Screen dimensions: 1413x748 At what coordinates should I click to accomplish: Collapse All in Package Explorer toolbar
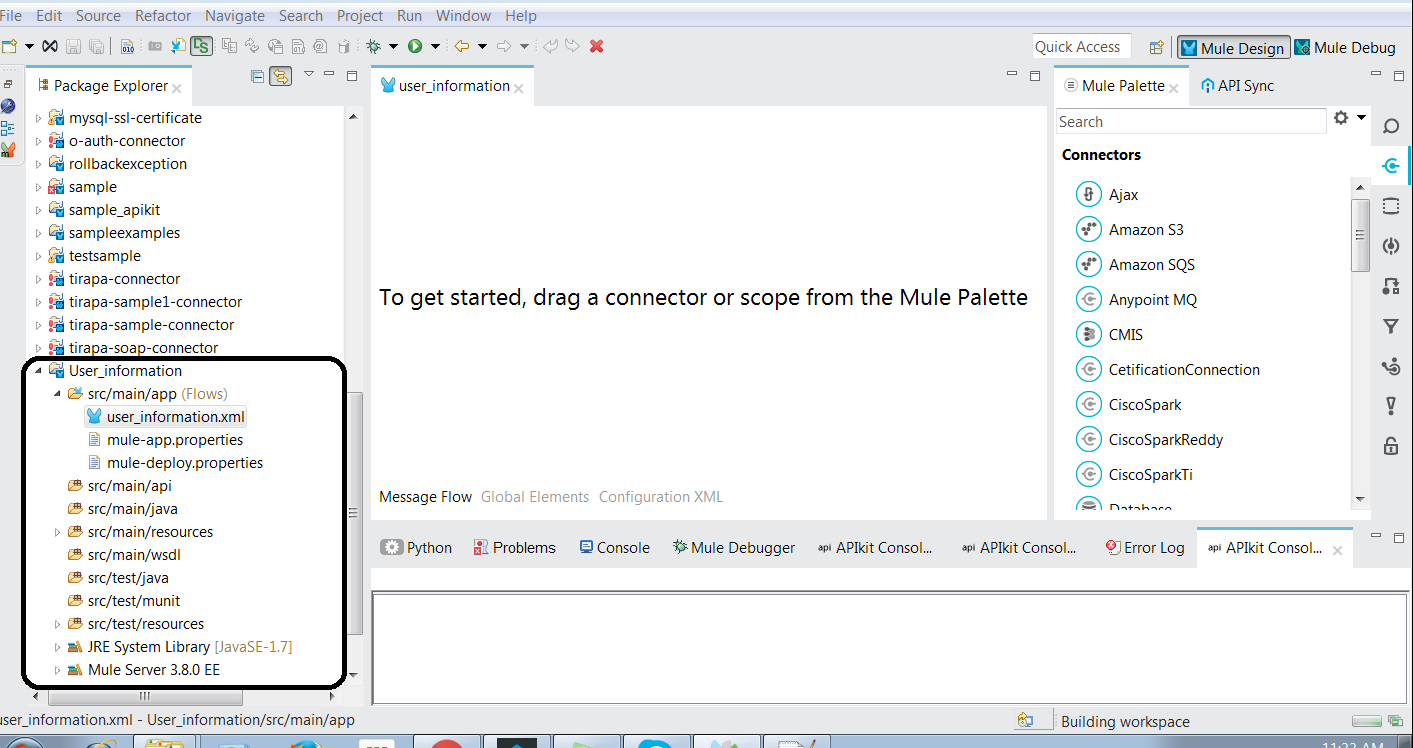[x=257, y=76]
